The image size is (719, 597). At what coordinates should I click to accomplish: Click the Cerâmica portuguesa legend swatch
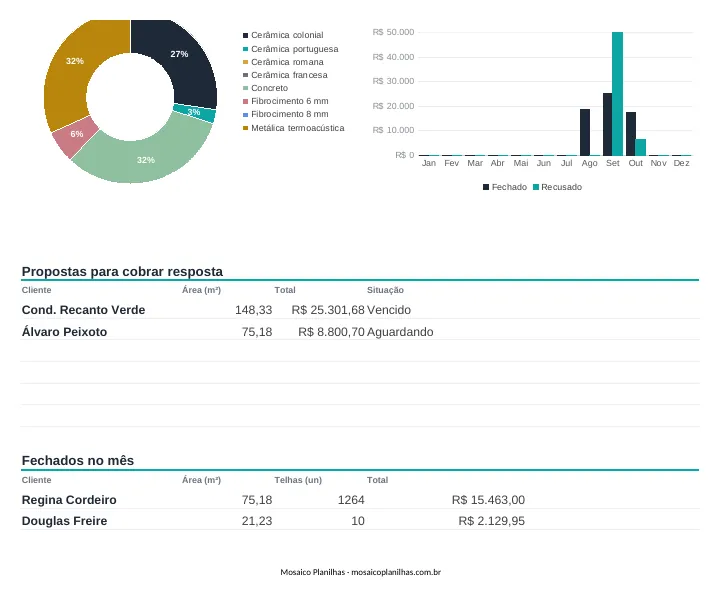click(x=245, y=49)
